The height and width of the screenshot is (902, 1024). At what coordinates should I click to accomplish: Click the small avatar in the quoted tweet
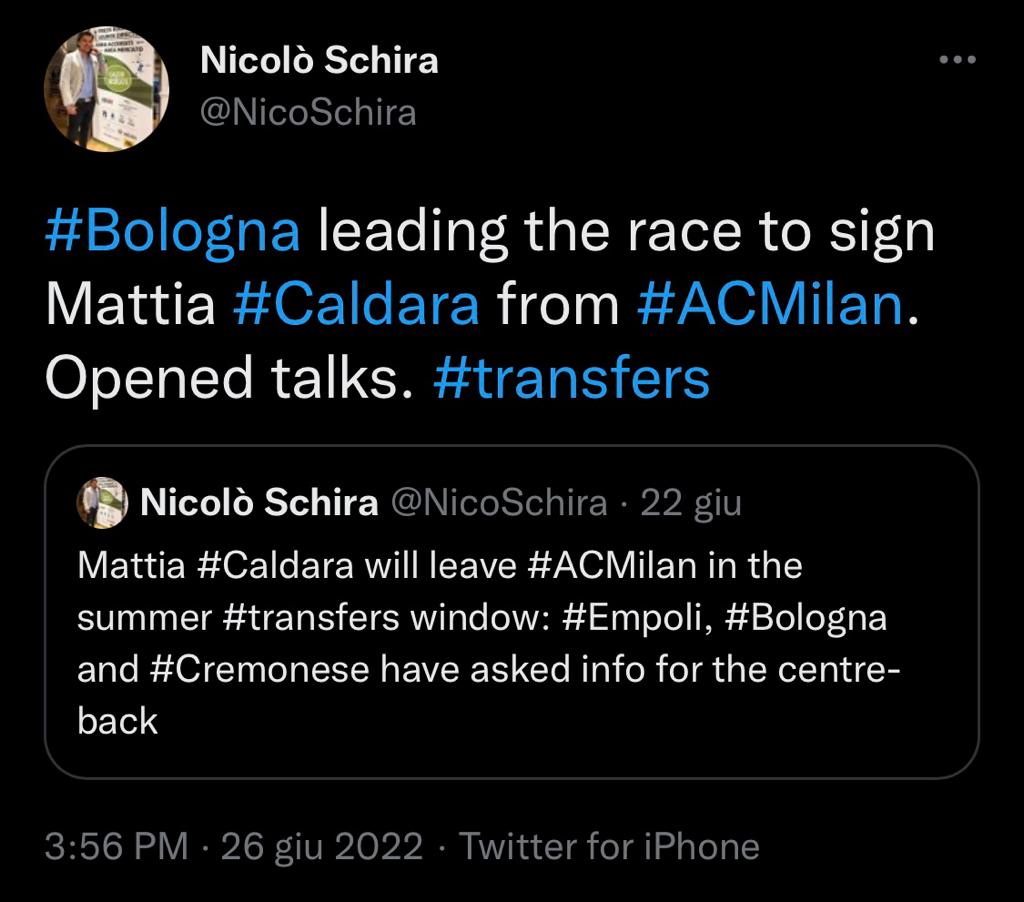pos(103,503)
